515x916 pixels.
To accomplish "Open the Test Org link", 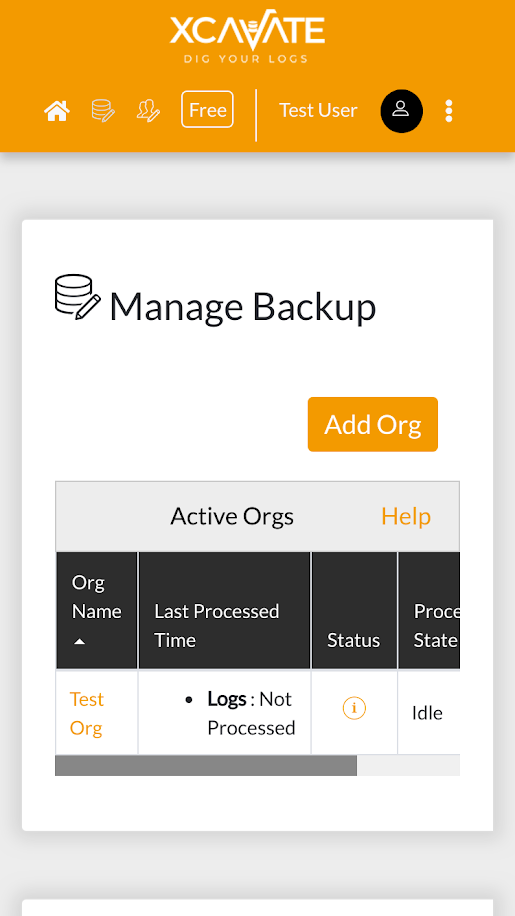I will pos(86,713).
